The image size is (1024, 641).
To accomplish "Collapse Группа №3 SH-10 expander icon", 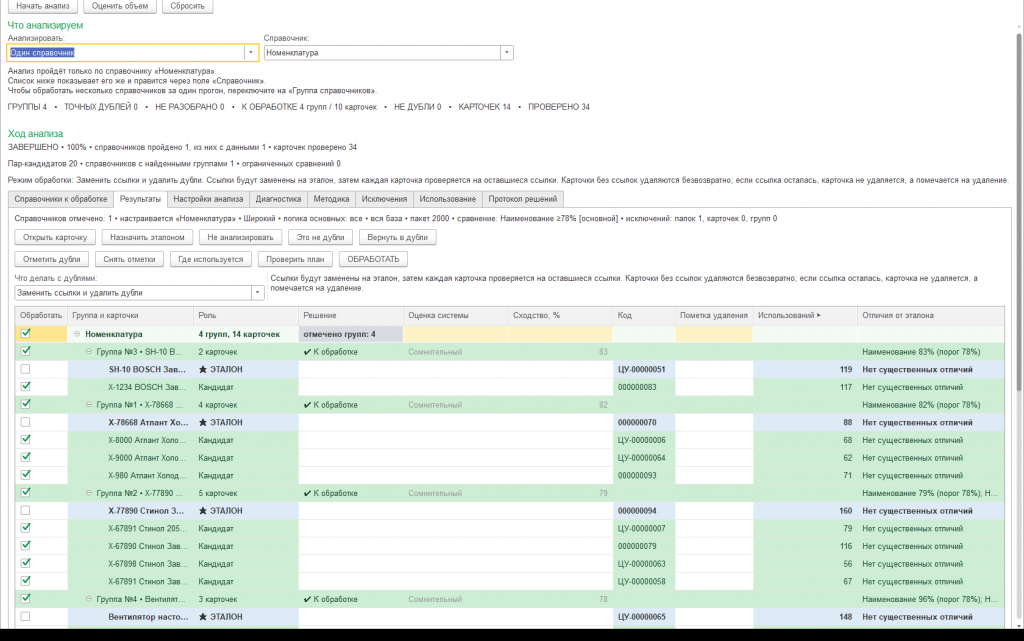I will [89, 352].
